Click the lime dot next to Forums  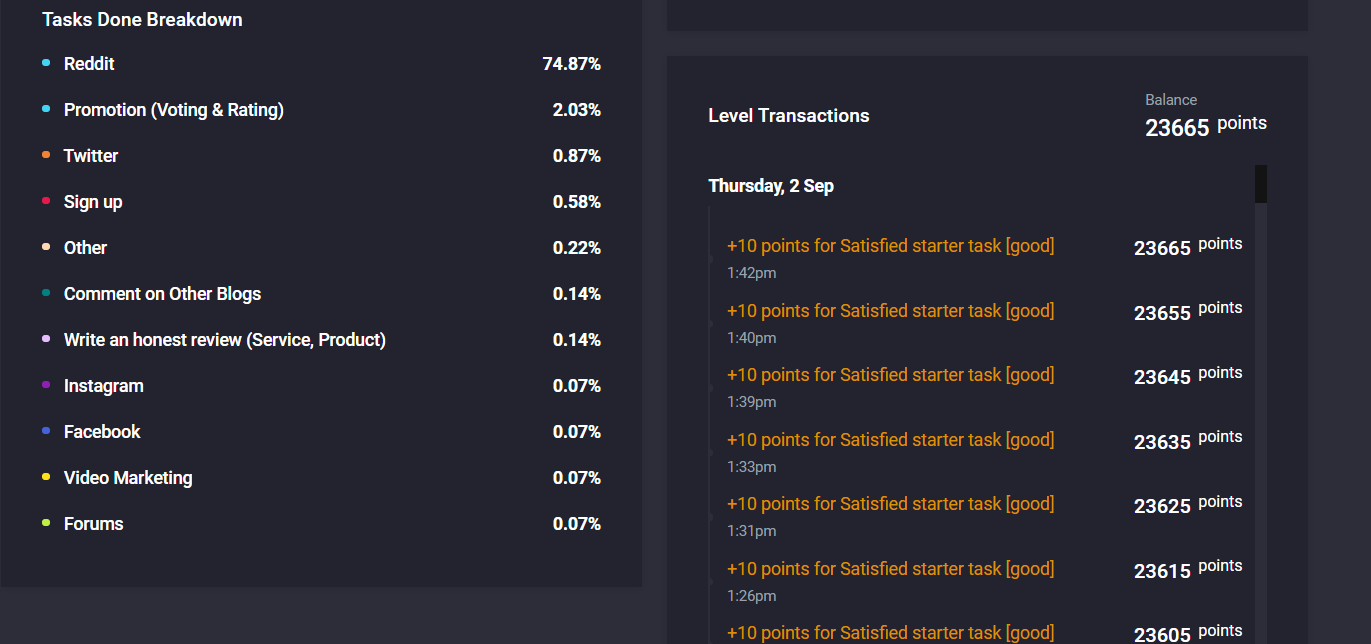tap(46, 523)
